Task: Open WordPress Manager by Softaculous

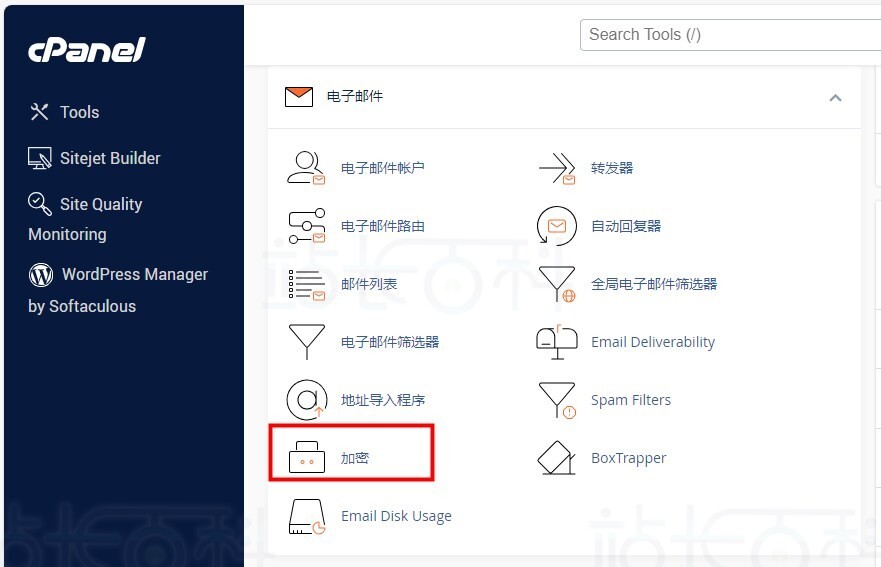Action: 118,290
